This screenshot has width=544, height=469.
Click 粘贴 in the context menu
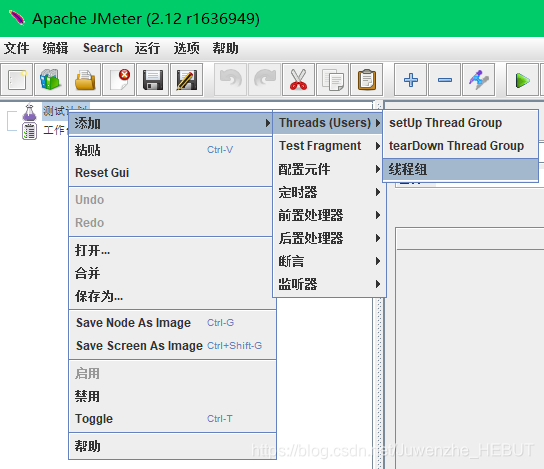tap(171, 150)
